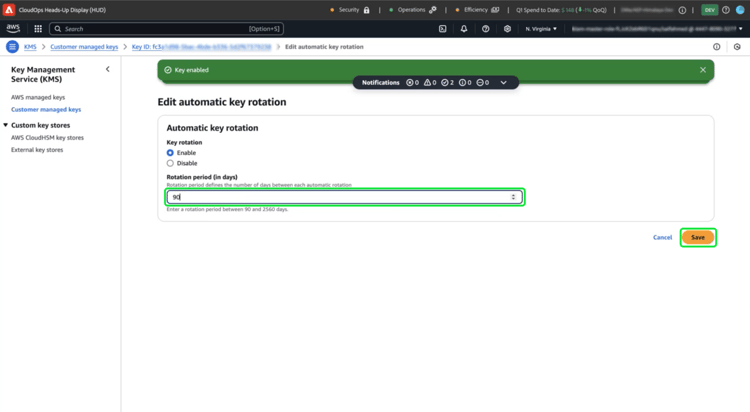
Task: Click the Efficiency money icon
Action: click(x=495, y=10)
